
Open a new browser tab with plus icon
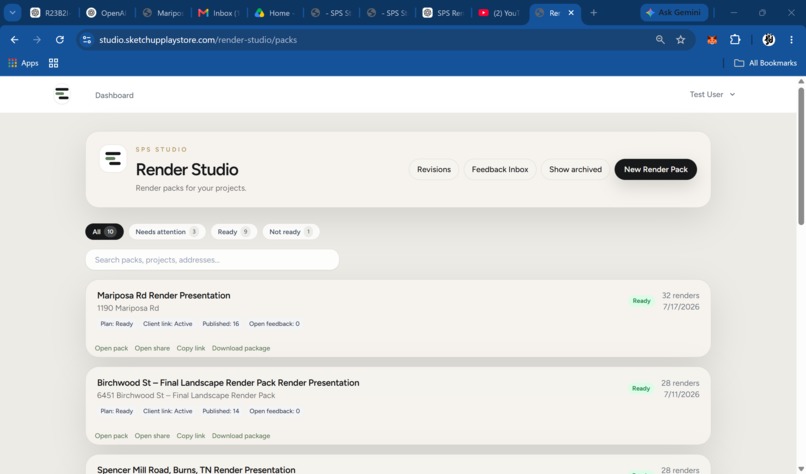[594, 13]
